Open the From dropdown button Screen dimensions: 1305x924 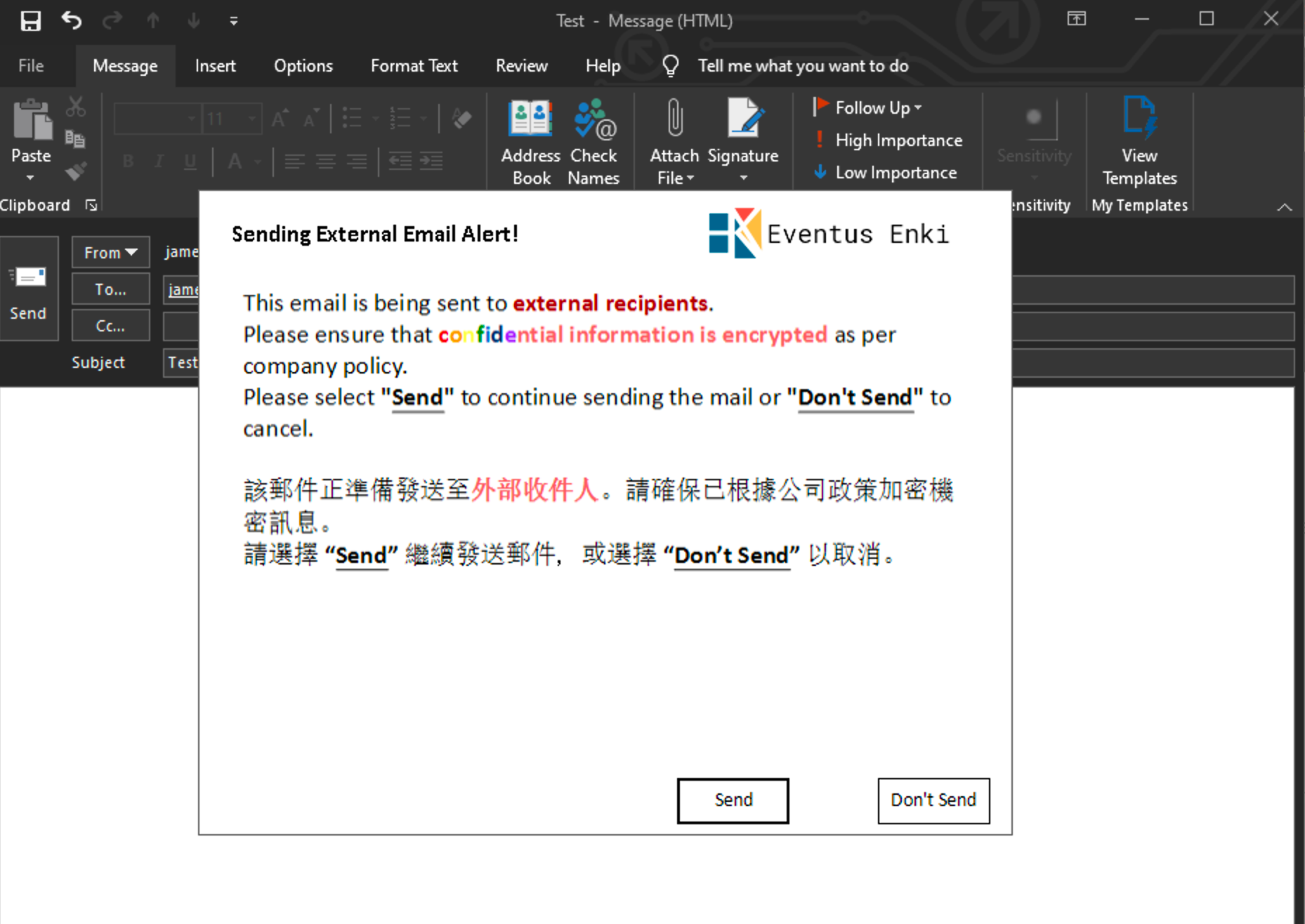tap(110, 252)
